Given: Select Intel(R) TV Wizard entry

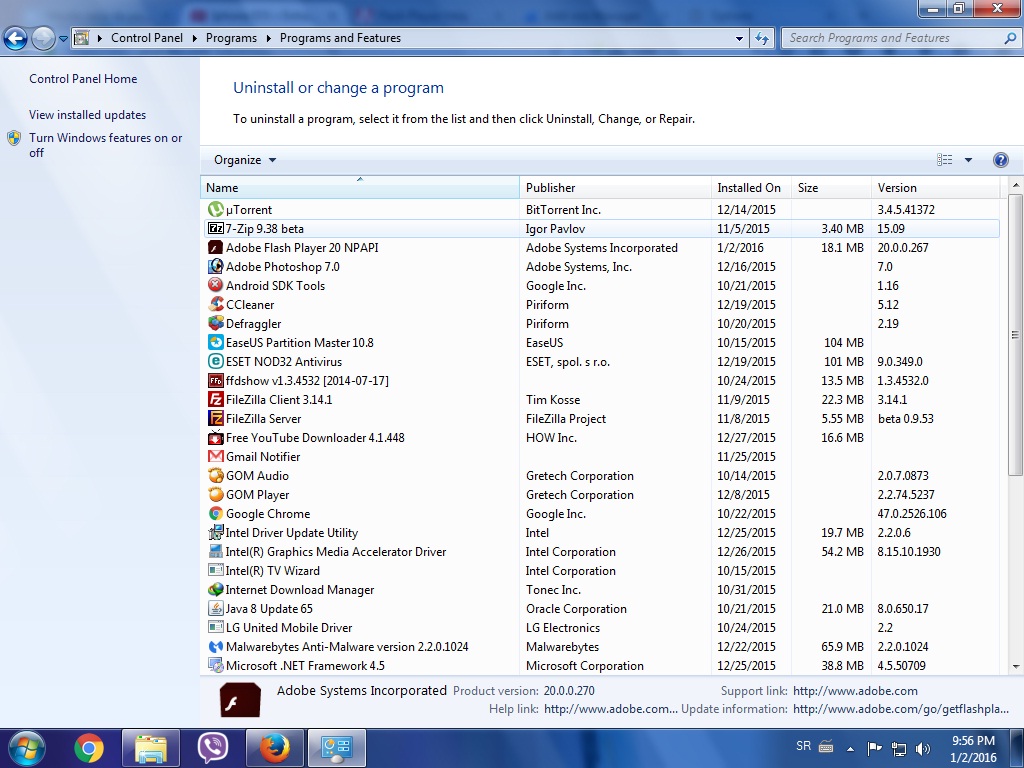Looking at the screenshot, I should [600, 571].
